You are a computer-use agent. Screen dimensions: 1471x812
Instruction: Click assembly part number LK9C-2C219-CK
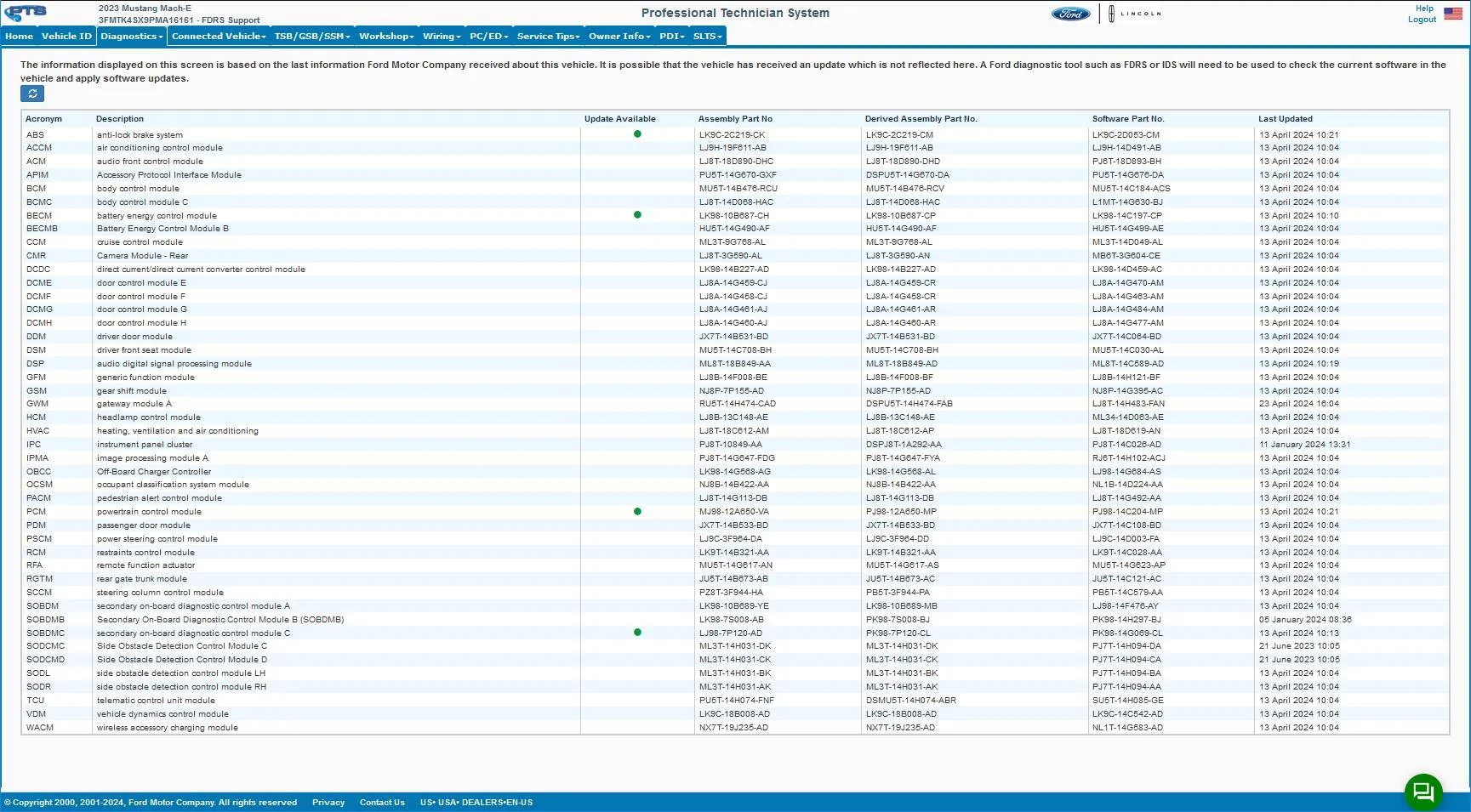(x=733, y=135)
